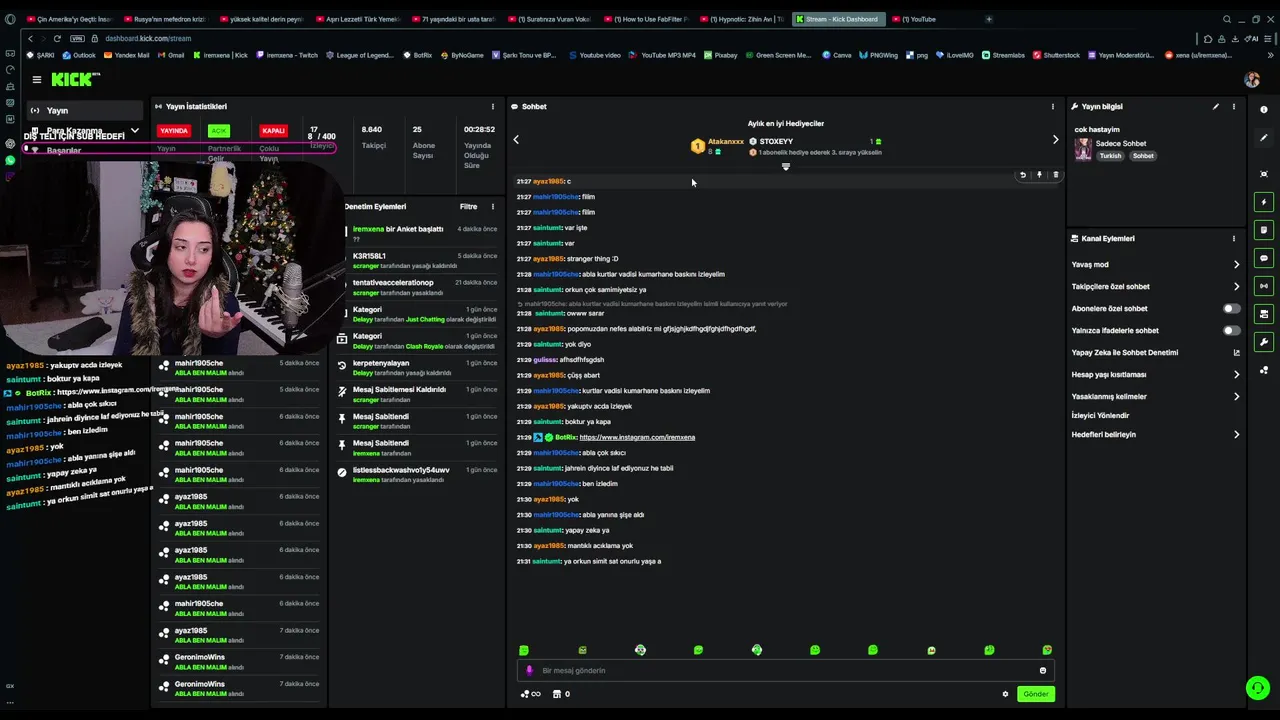The image size is (1280, 720).
Task: Click the first quick emote below chat
Action: [x=523, y=650]
